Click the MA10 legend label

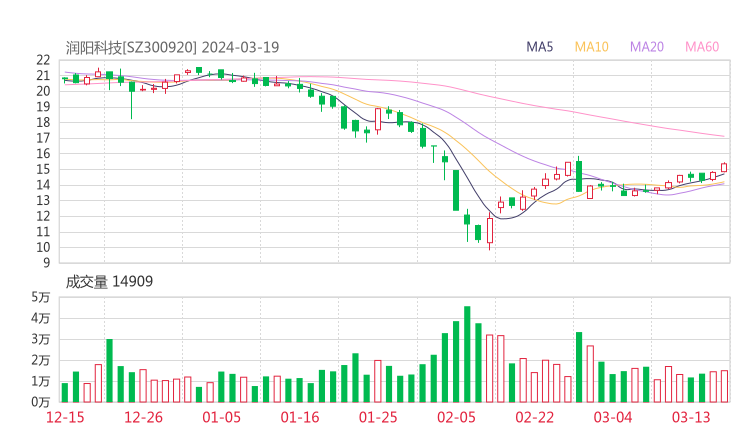(591, 47)
